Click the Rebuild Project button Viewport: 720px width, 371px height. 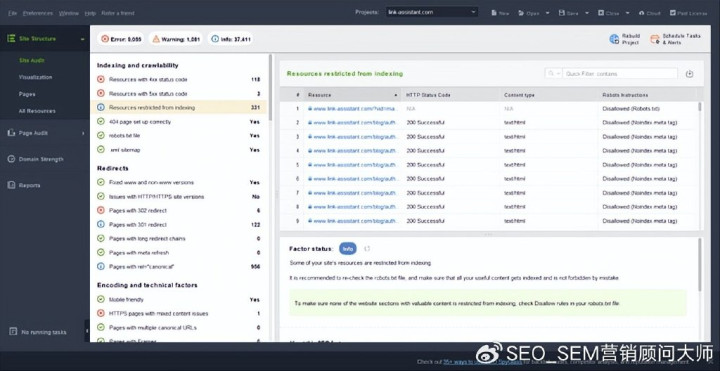point(625,39)
